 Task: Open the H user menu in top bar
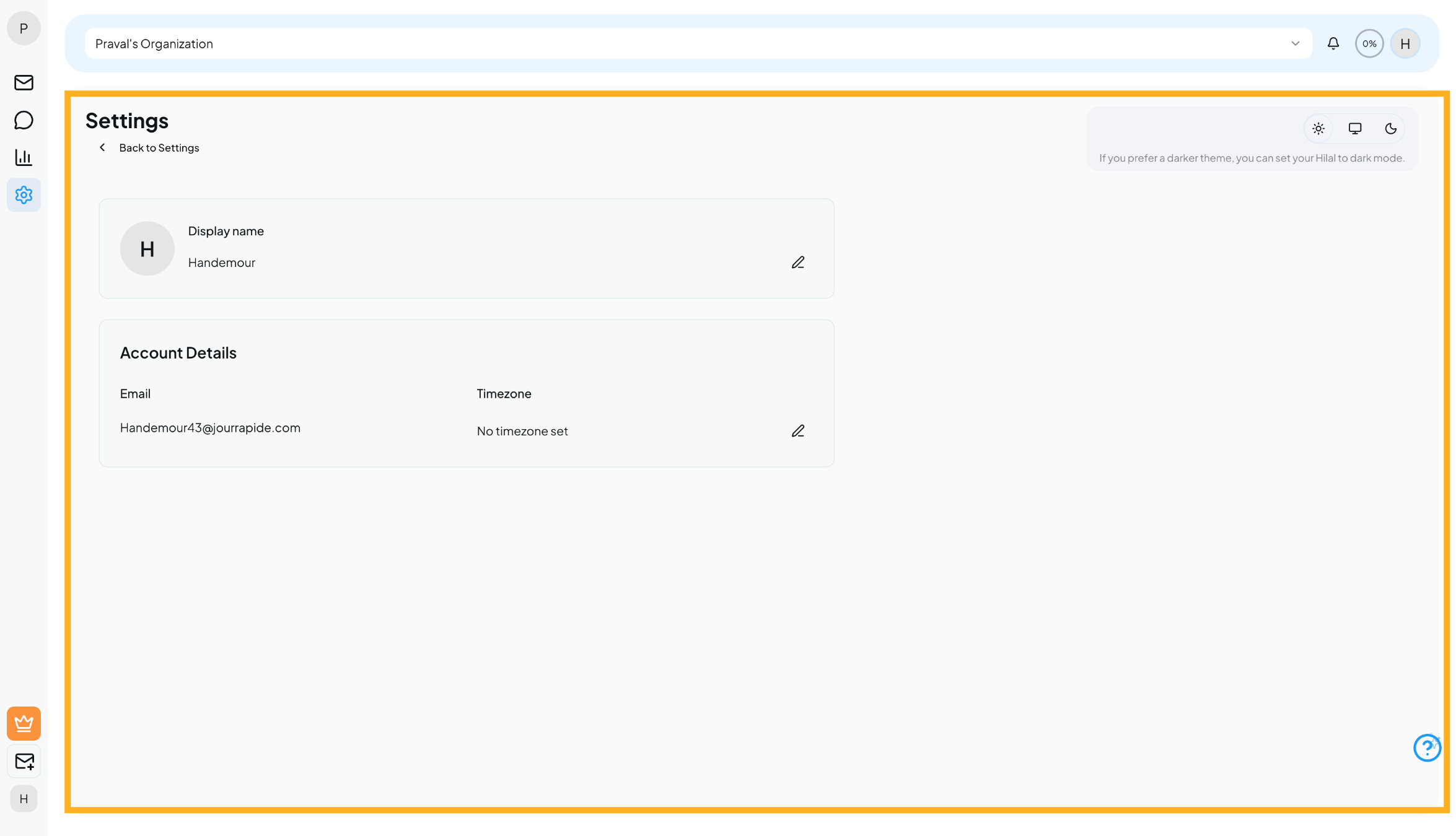tap(1405, 43)
